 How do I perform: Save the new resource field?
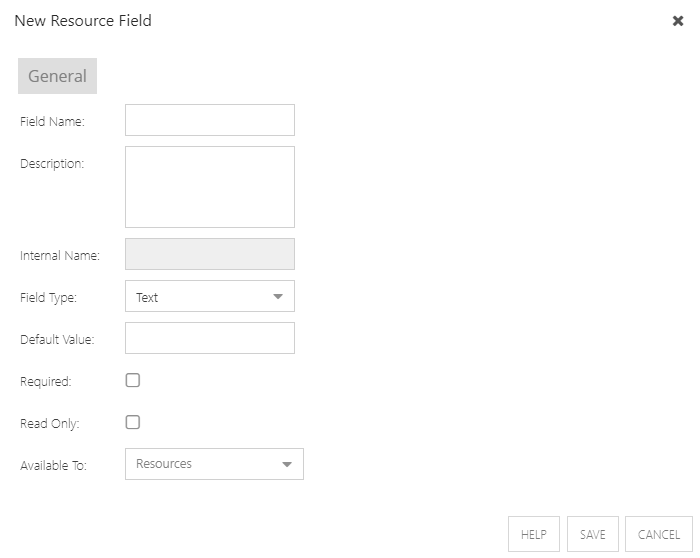tap(592, 534)
